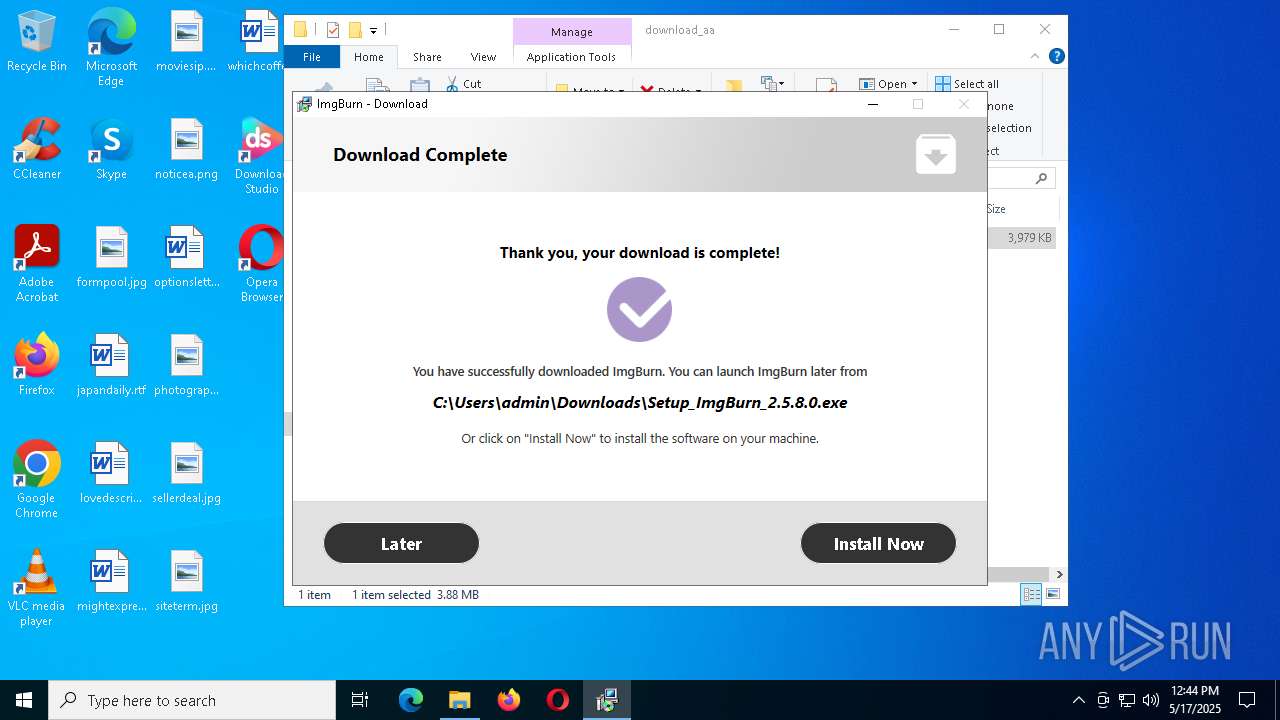Select lovedescri Word document on desktop

click(111, 474)
